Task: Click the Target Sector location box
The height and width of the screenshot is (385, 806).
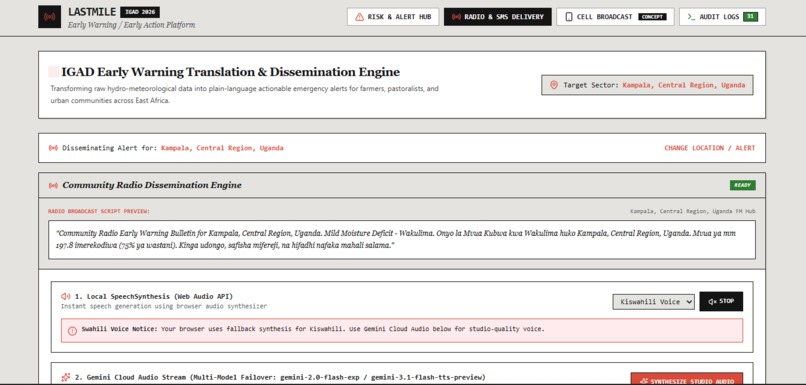Action: click(x=647, y=85)
